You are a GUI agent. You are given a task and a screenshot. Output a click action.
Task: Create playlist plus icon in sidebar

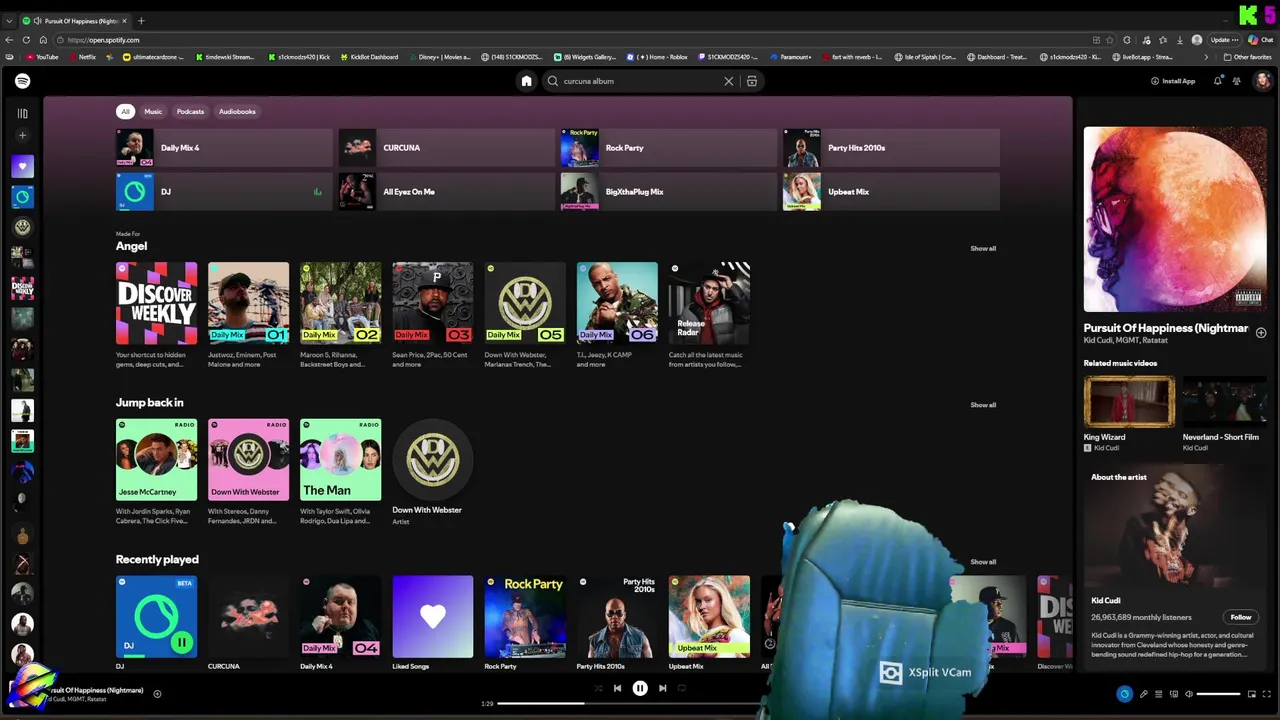pyautogui.click(x=22, y=135)
